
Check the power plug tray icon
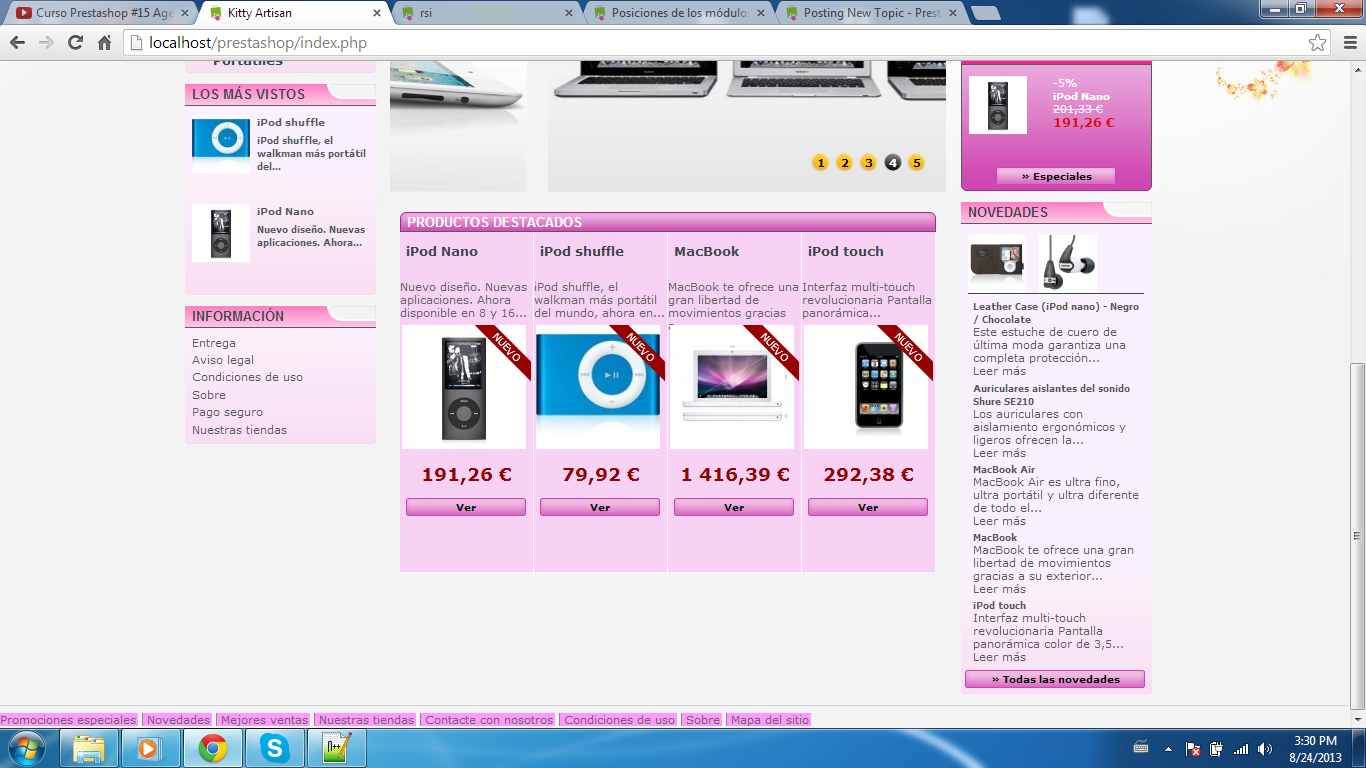point(1216,748)
